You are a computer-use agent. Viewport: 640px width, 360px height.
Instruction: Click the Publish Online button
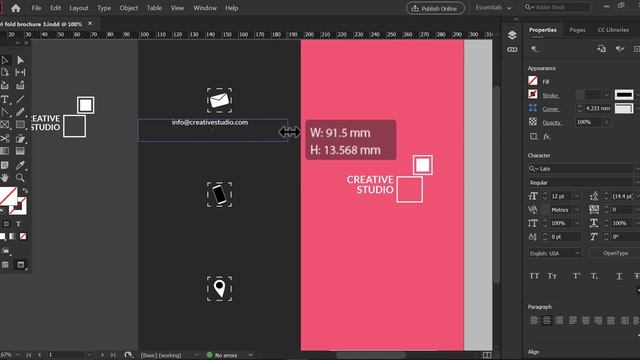pyautogui.click(x=435, y=8)
